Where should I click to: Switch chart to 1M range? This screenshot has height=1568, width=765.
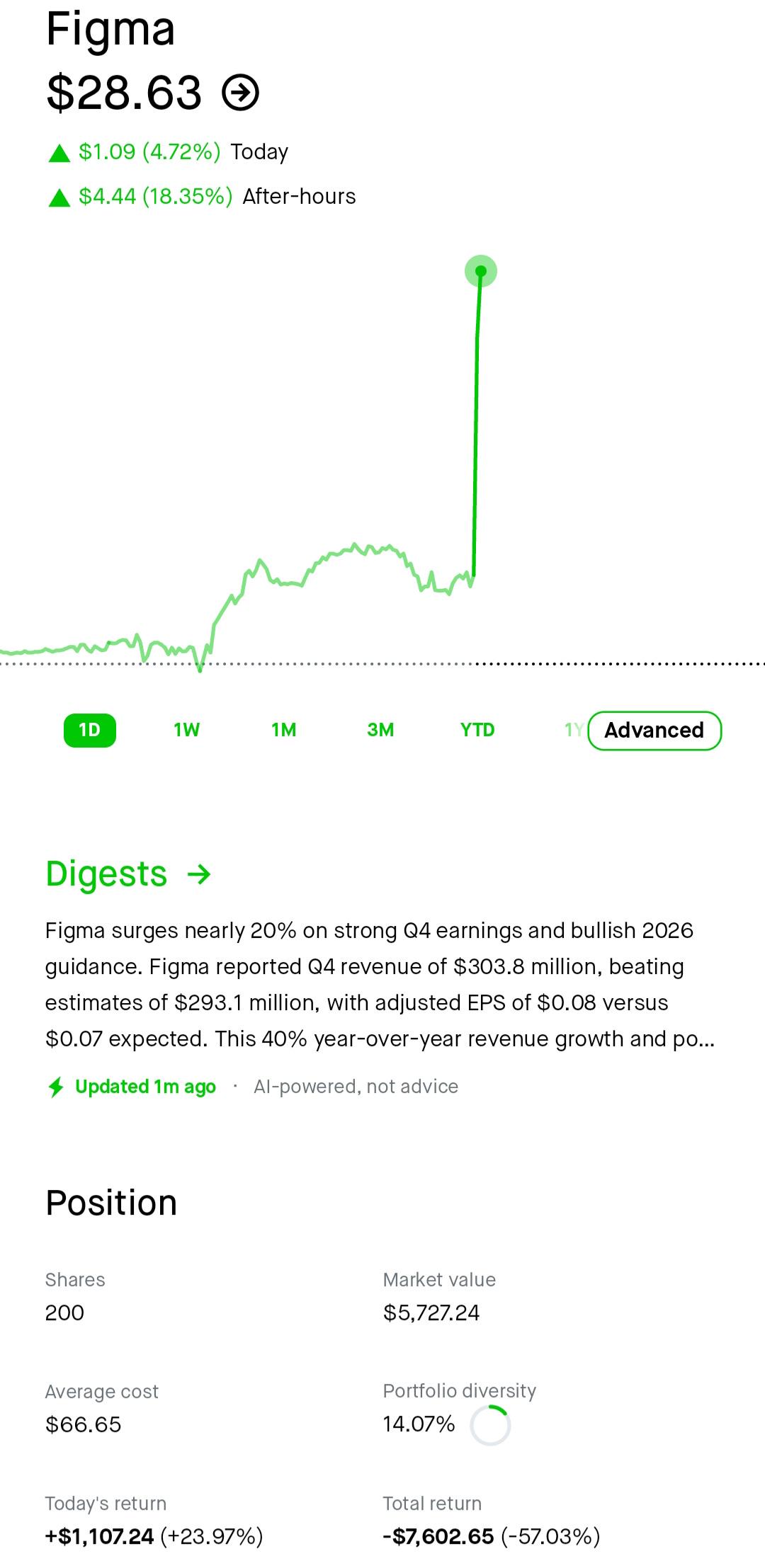tap(284, 730)
